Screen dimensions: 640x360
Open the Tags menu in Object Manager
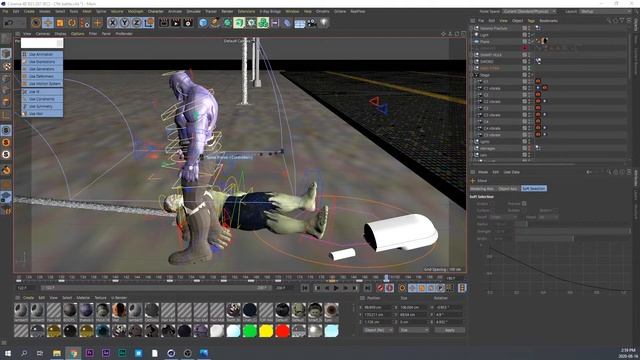pyautogui.click(x=531, y=20)
